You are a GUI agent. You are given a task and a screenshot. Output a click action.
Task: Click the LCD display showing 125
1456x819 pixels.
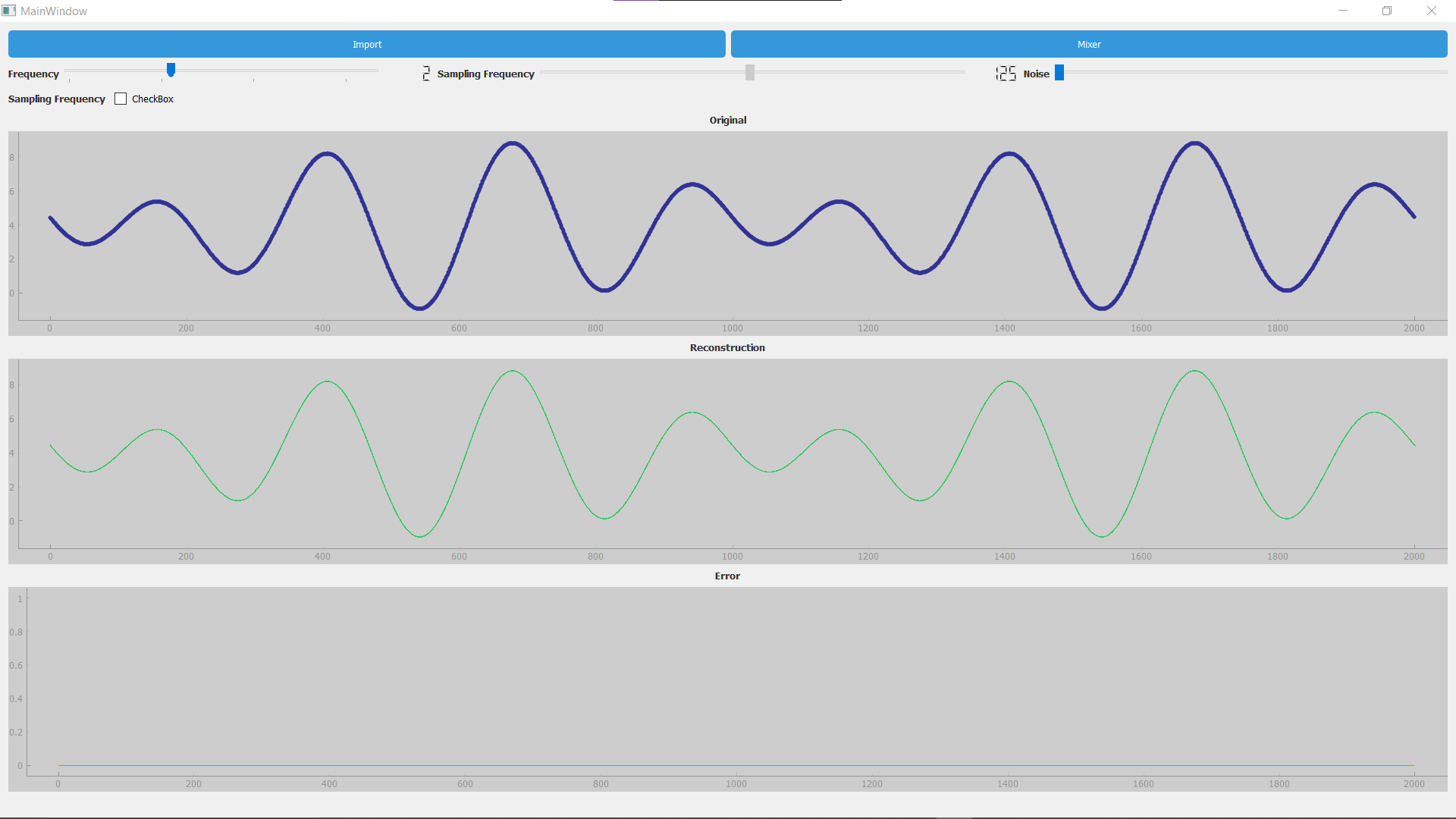(1006, 73)
